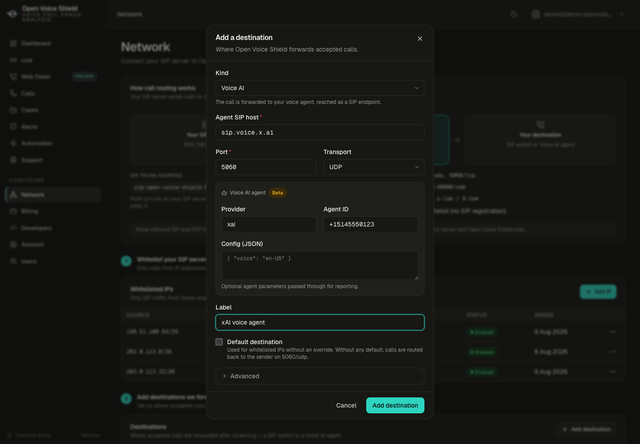Viewport: 640px width, 444px height.
Task: Click Add destination button in Destinations panel
Action: click(586, 429)
